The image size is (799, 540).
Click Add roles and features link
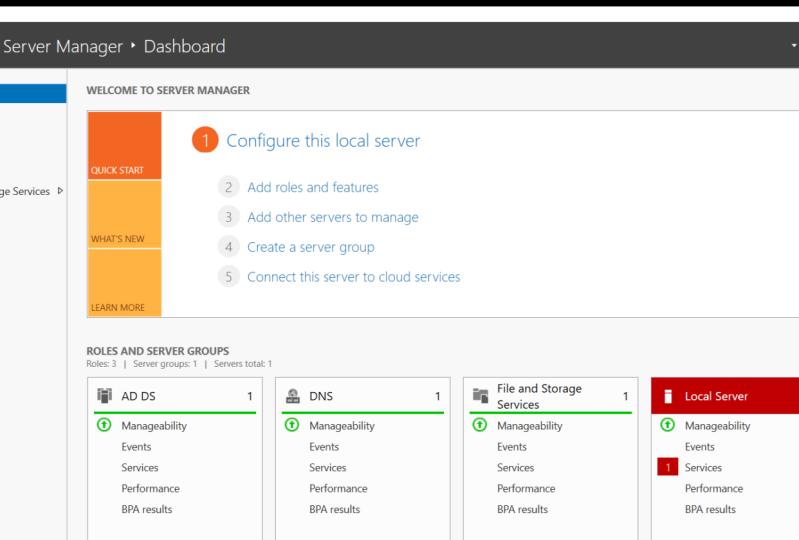pyautogui.click(x=313, y=187)
